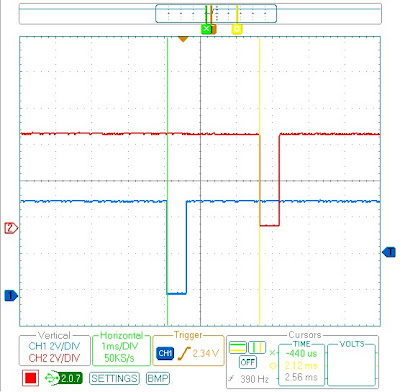The image size is (400, 392).
Task: Click the blue channel 1 ground marker
Action: [11, 296]
